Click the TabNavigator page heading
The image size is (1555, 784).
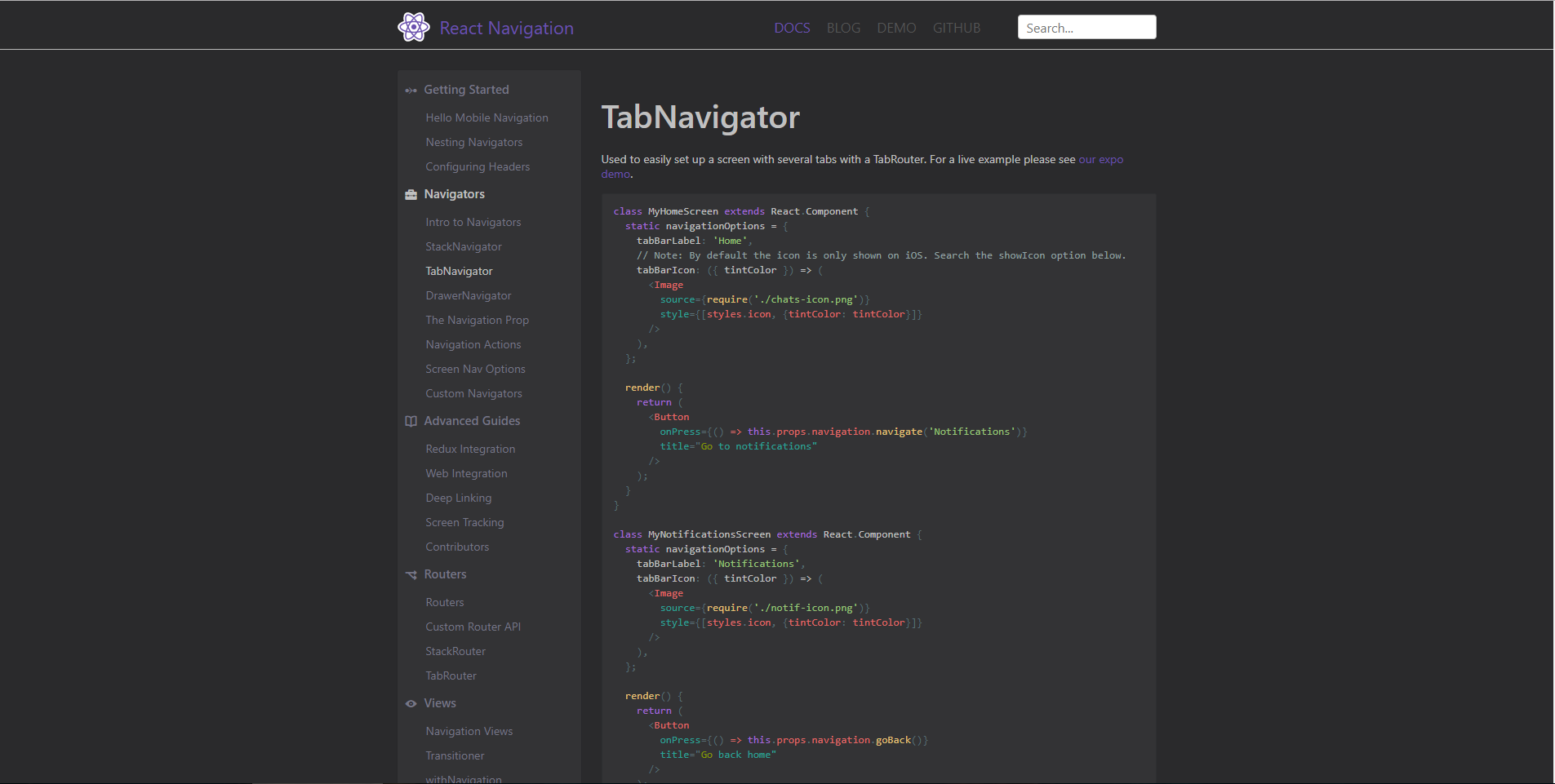[x=700, y=117]
